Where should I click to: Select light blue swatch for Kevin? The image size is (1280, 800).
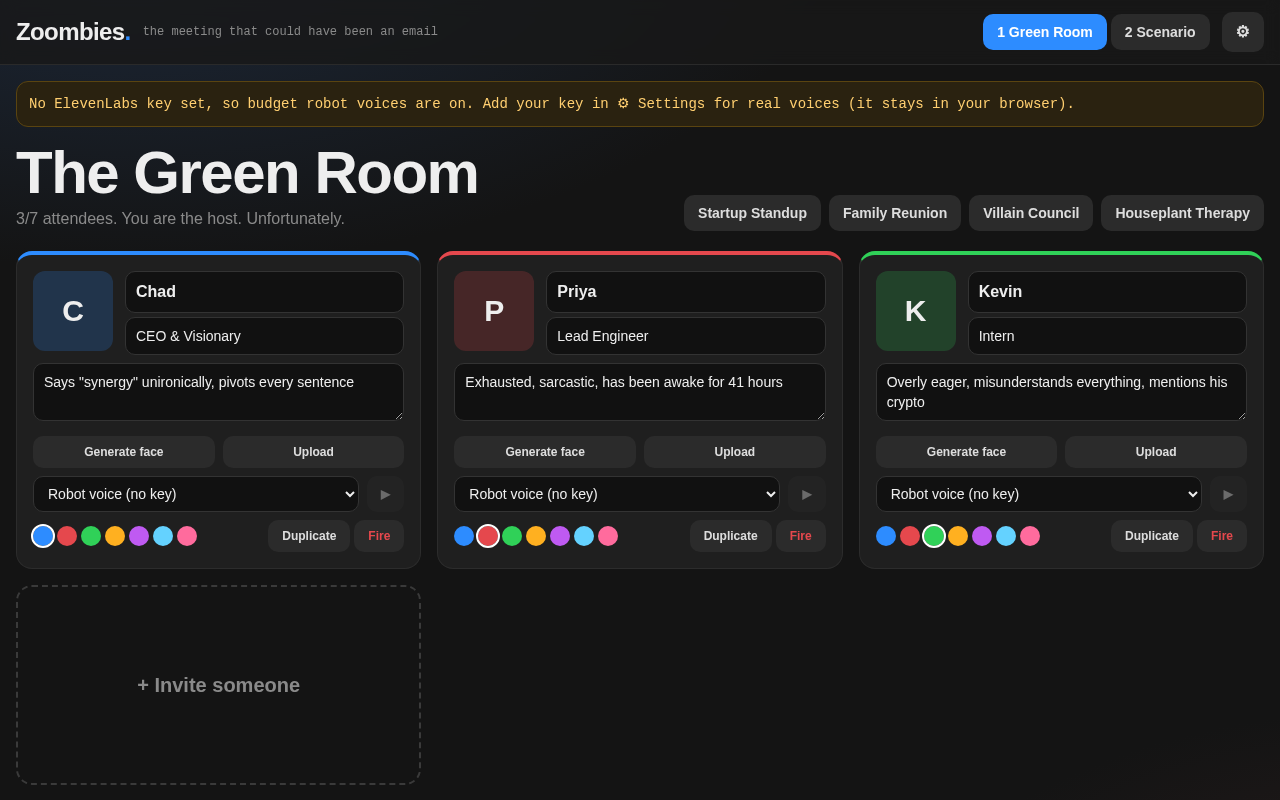[x=1006, y=536]
